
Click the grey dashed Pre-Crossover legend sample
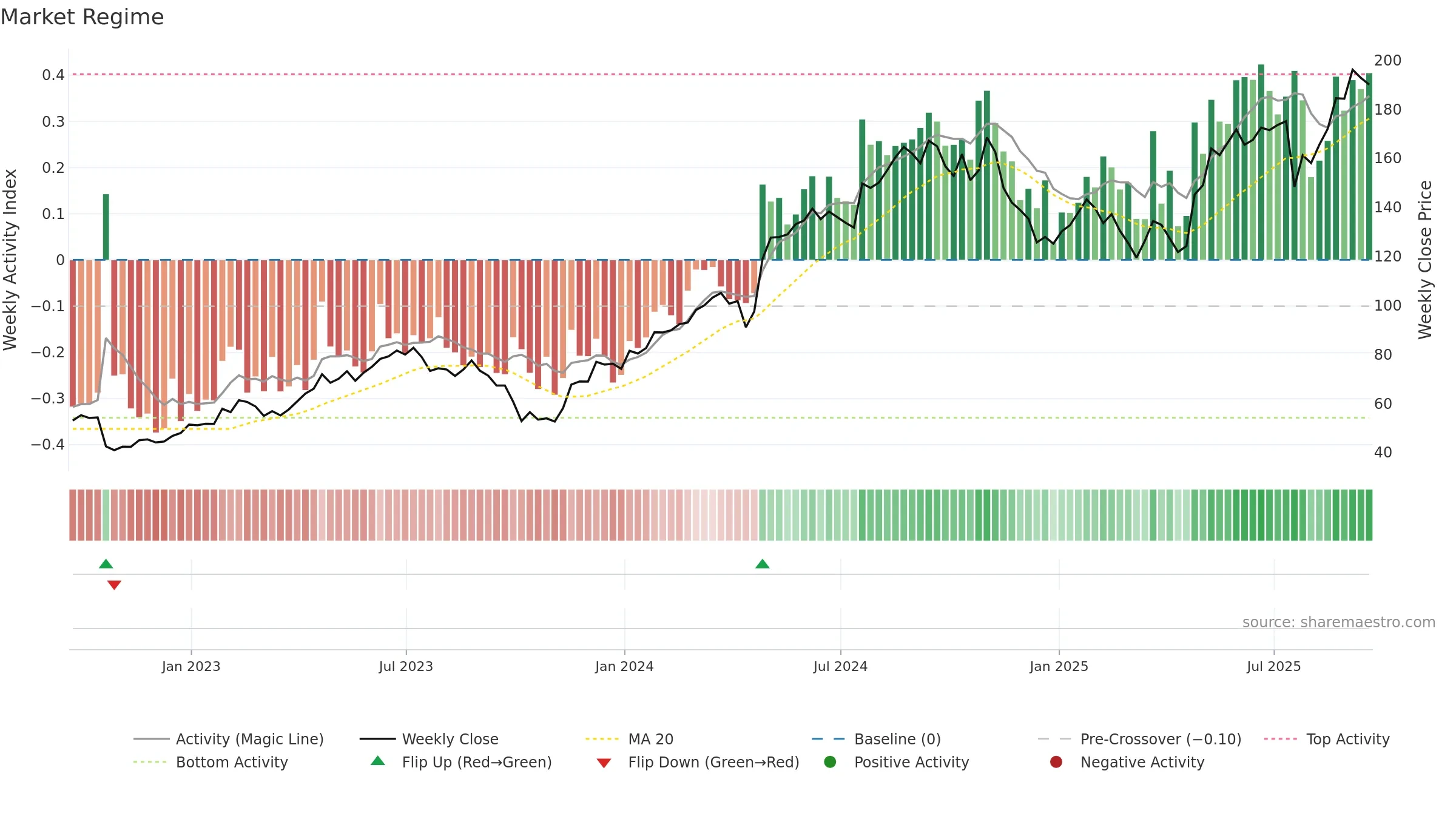(x=1054, y=739)
